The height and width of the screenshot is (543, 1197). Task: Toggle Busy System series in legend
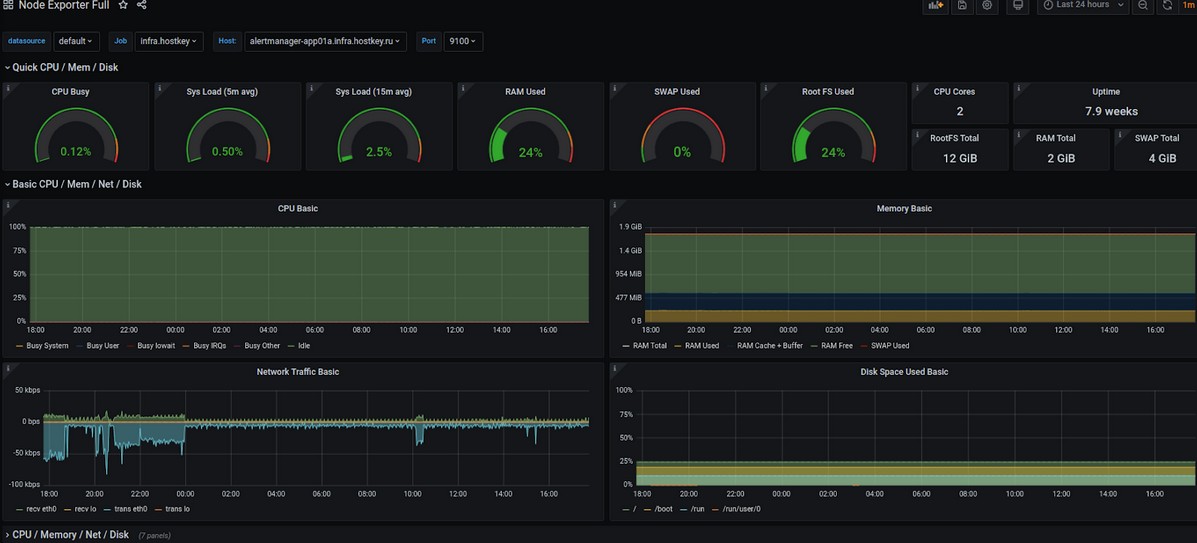click(x=47, y=346)
